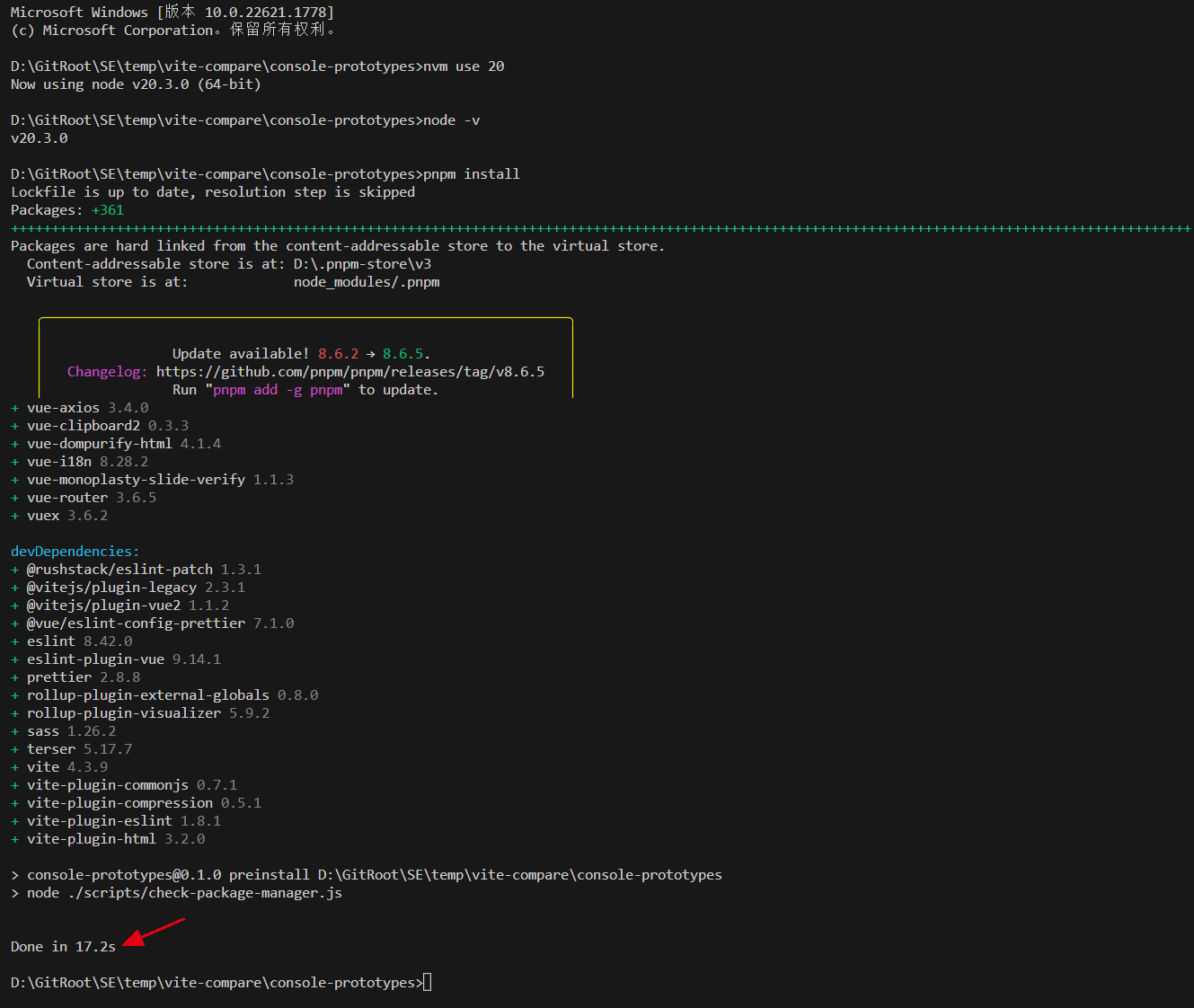Image resolution: width=1194 pixels, height=1008 pixels.
Task: Click the '@vitejs/plugin-vue2 1.1.2' line
Action: pyautogui.click(x=120, y=606)
